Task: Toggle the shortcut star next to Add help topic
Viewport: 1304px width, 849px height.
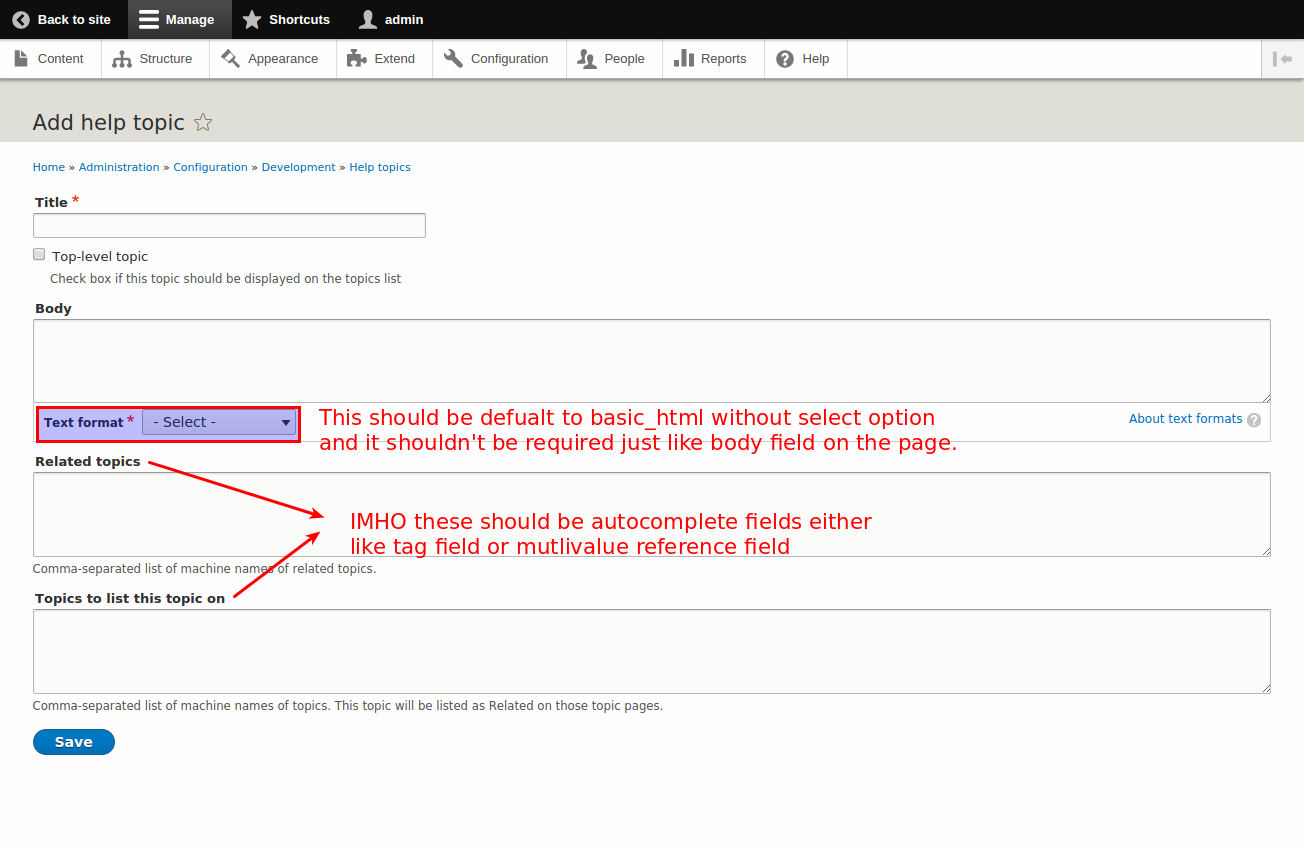Action: pyautogui.click(x=203, y=122)
